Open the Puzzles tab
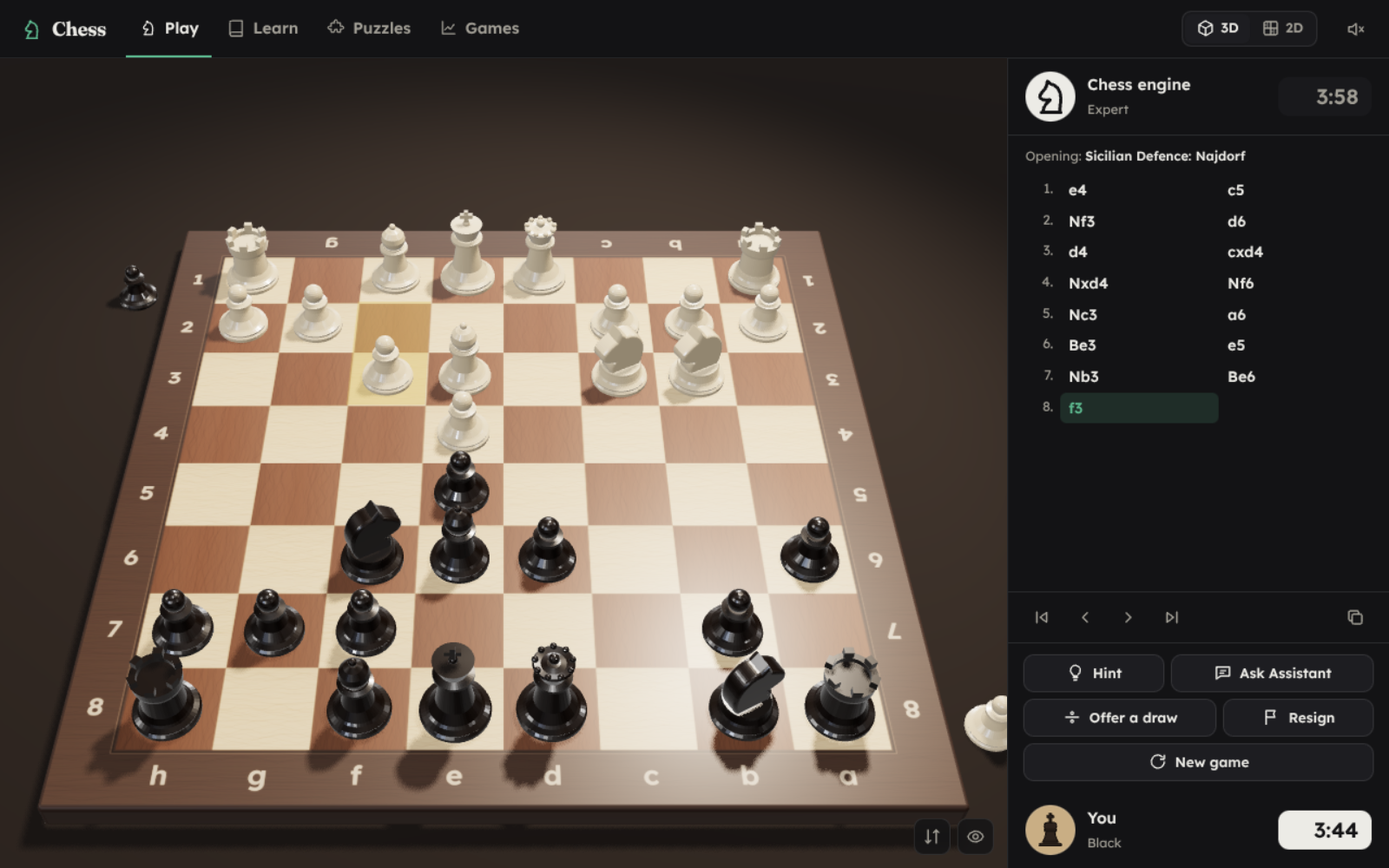The height and width of the screenshot is (868, 1389). coord(369,29)
